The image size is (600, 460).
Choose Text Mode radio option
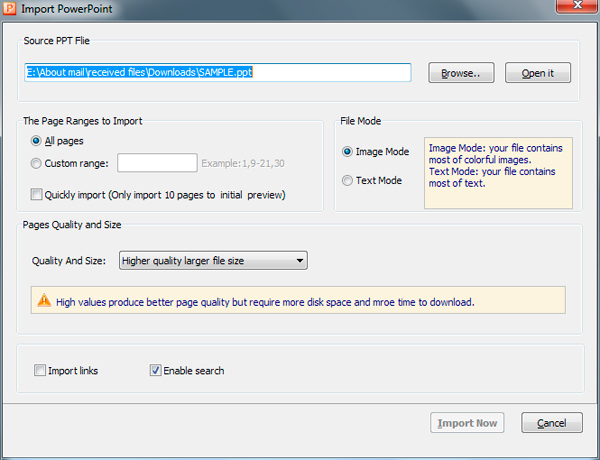tap(347, 180)
